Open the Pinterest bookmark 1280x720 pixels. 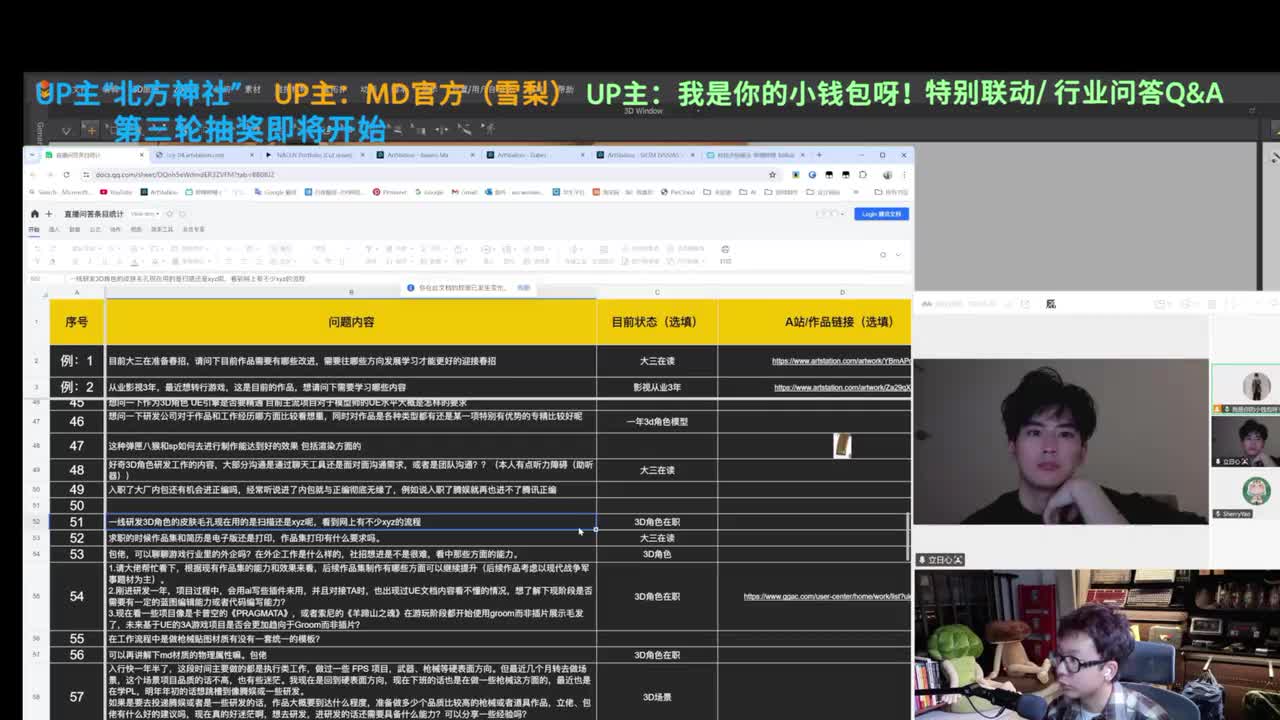[390, 192]
